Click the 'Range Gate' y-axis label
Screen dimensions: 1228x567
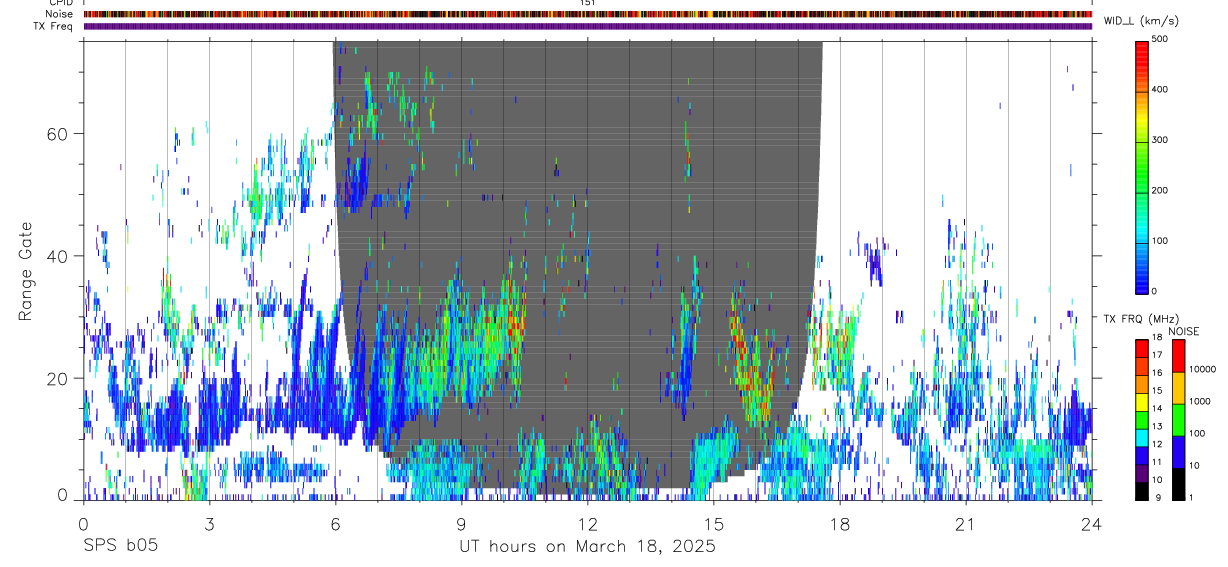25,272
